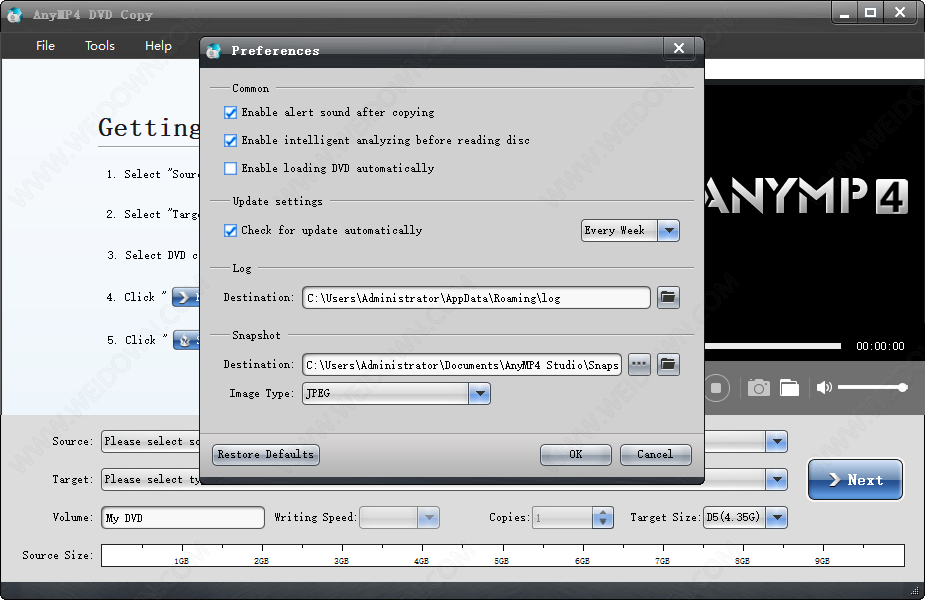This screenshot has height=600, width=925.
Task: Open the Snapshot destination folder icon
Action: 668,365
